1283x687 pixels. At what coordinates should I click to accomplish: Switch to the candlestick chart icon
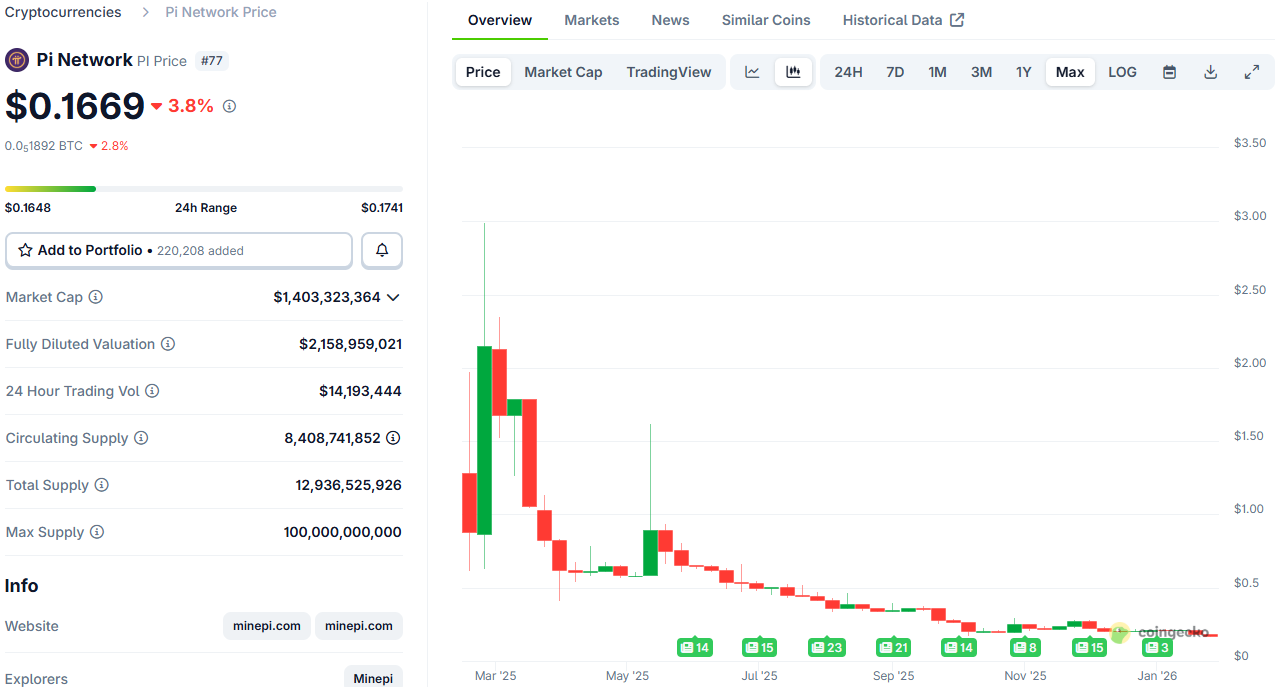793,71
